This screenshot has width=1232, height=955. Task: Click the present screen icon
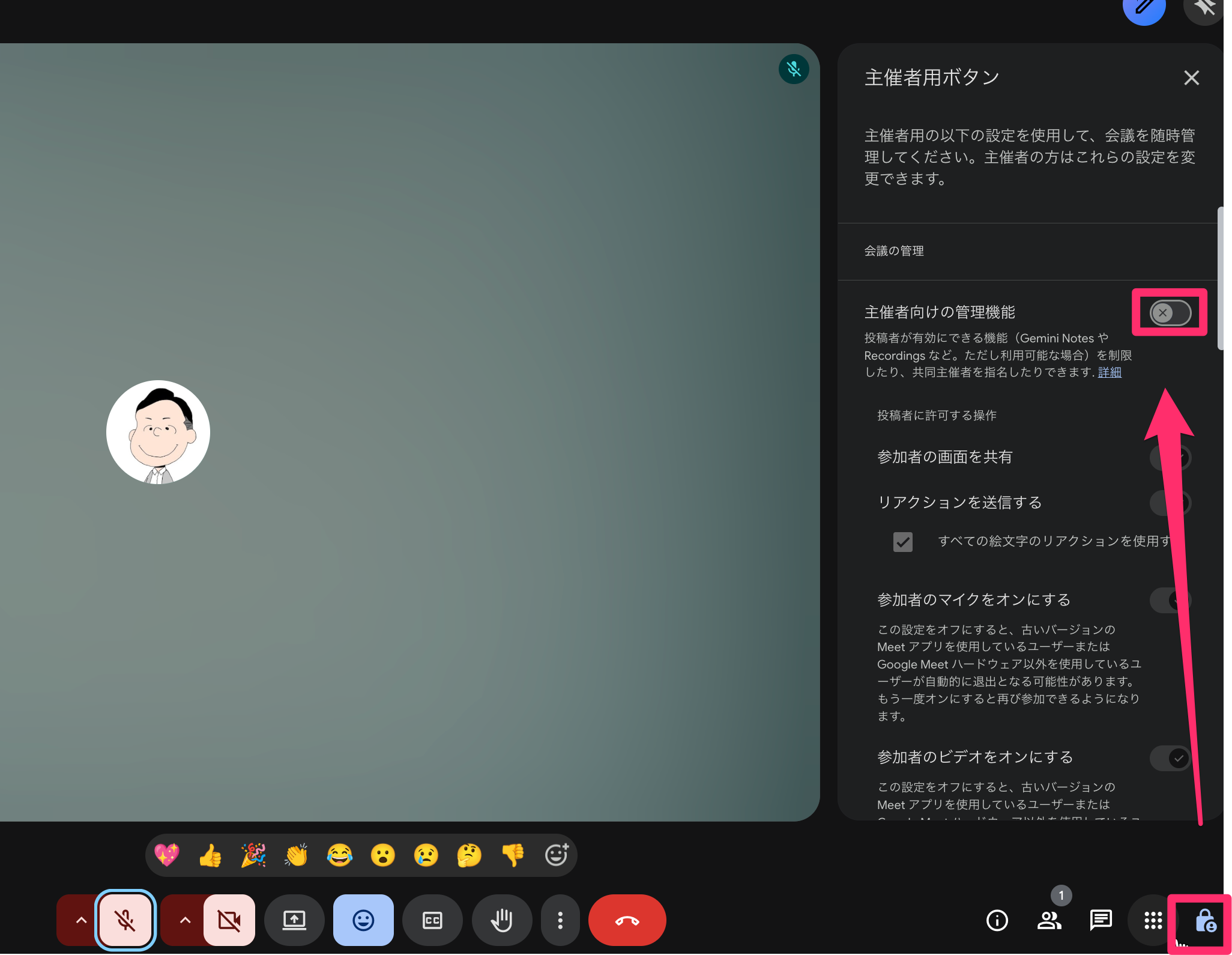pyautogui.click(x=294, y=920)
